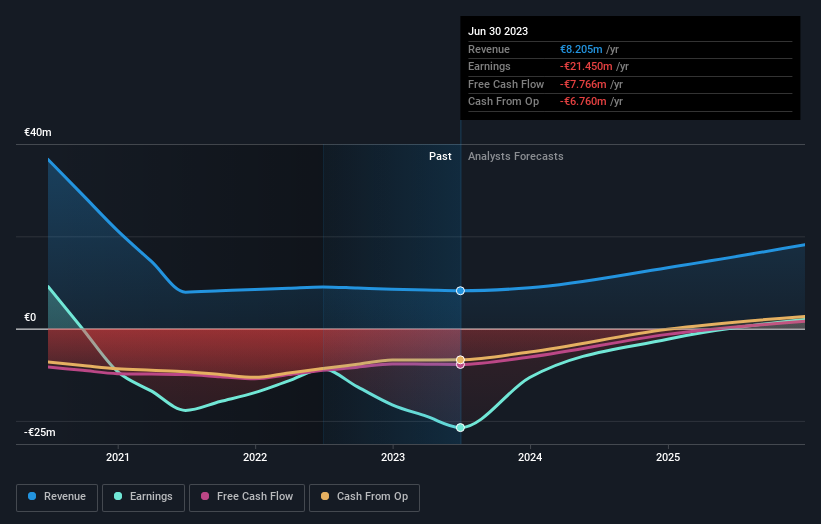Viewport: 821px width, 524px height.
Task: Click the -€7.766m free cash flow value
Action: 583,84
